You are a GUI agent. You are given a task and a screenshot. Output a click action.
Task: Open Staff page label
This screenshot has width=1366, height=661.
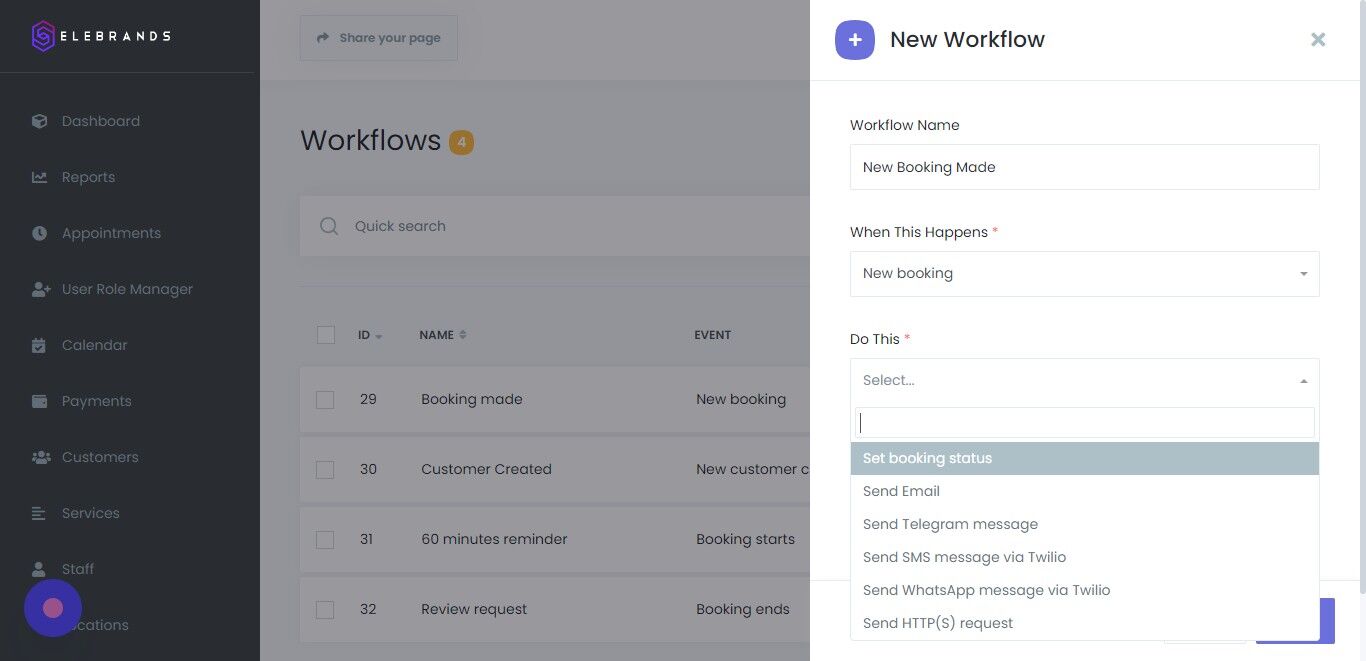(x=77, y=569)
